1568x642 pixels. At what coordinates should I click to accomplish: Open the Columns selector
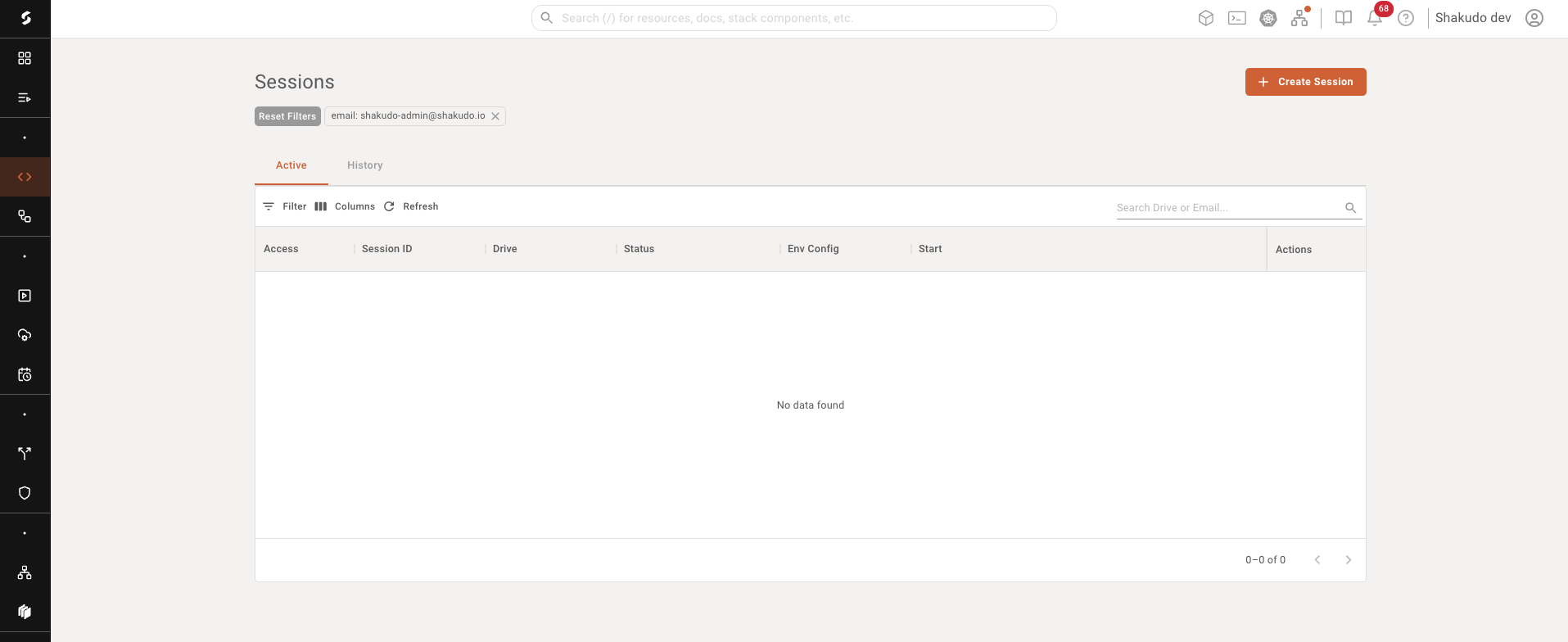[345, 206]
